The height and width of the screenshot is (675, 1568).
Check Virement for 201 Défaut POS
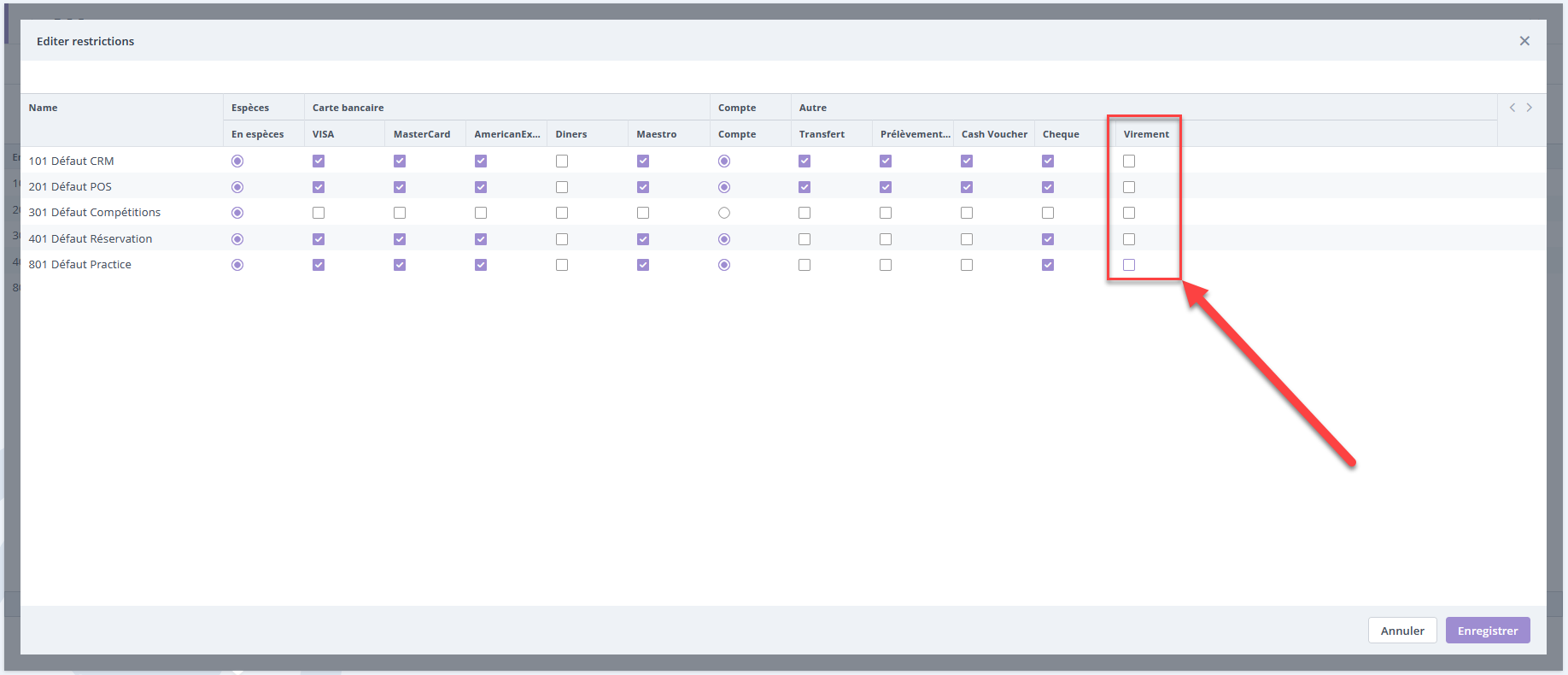click(1129, 187)
